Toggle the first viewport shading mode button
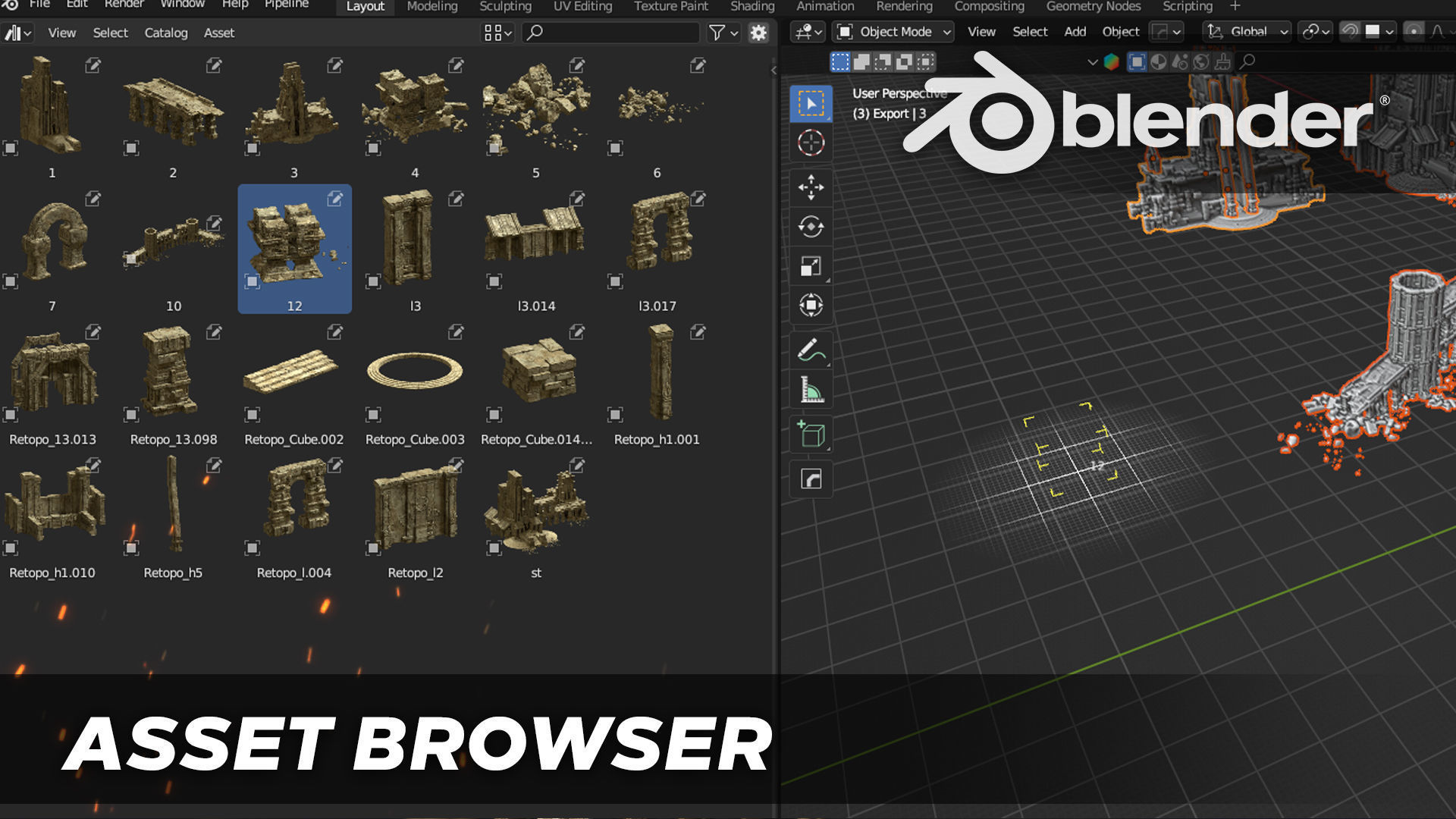 1136,62
